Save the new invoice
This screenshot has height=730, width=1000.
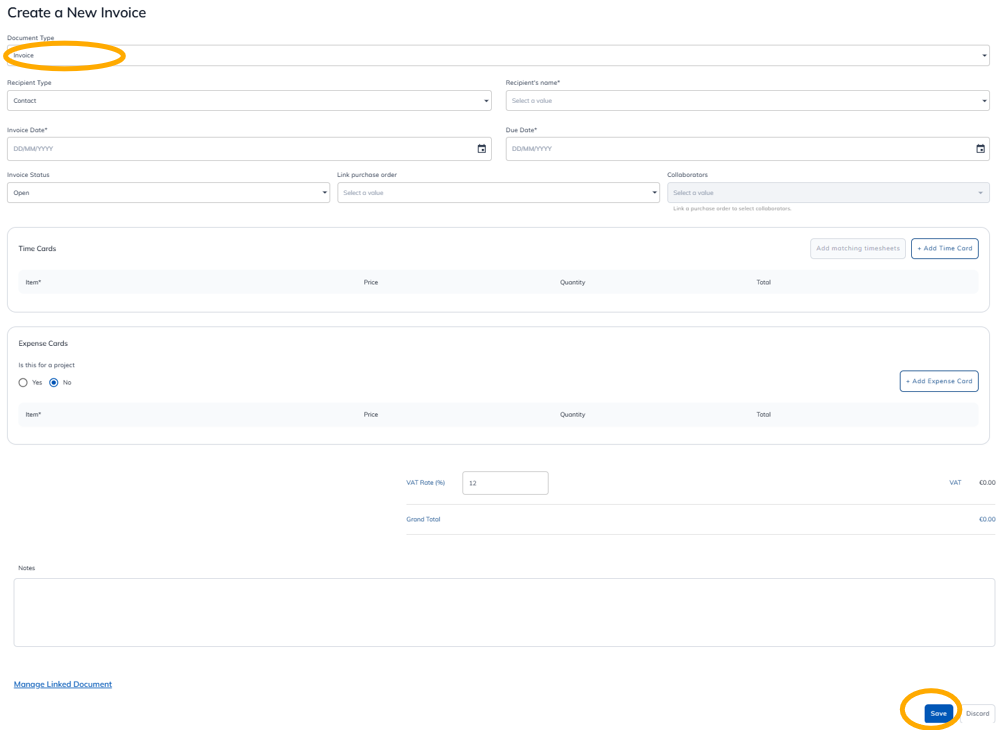tap(938, 713)
